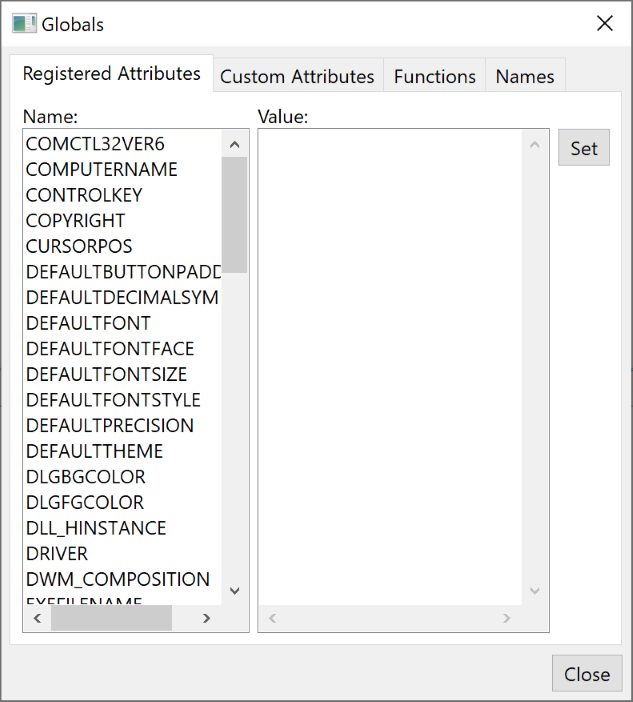This screenshot has width=633, height=702.
Task: Go to the Names tab
Action: click(x=525, y=76)
